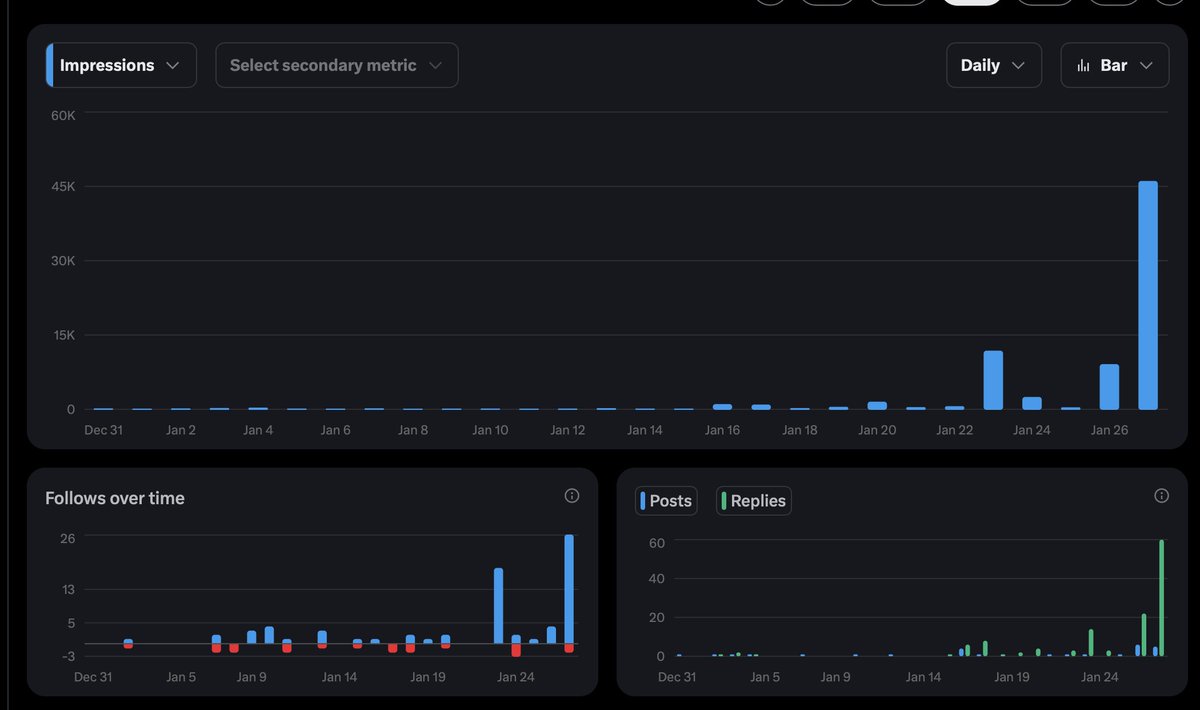Toggle the Replies series filter
Image resolution: width=1200 pixels, height=710 pixels.
(753, 500)
